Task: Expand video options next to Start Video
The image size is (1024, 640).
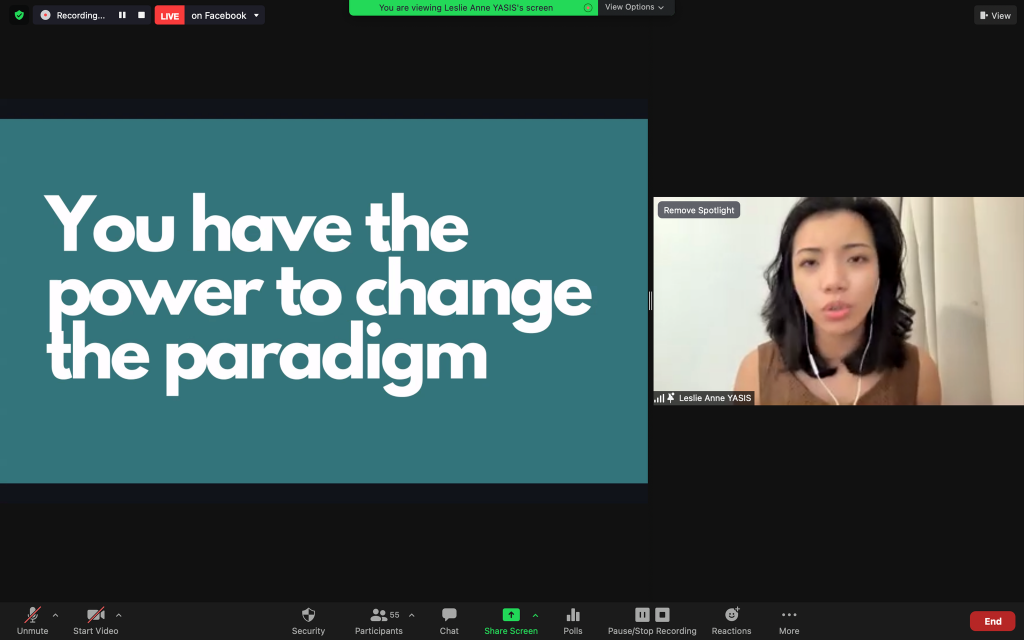Action: click(x=119, y=615)
